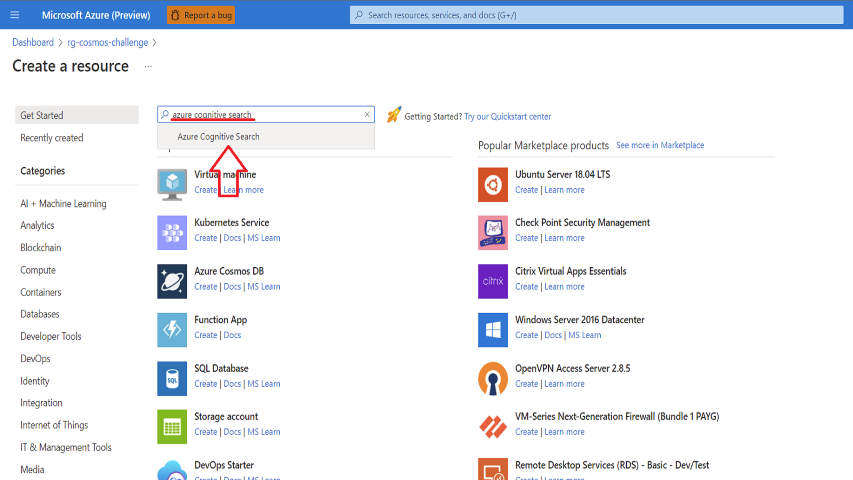Click the Ubuntu Server 18.04 LTS icon
The image size is (853, 480).
click(493, 184)
